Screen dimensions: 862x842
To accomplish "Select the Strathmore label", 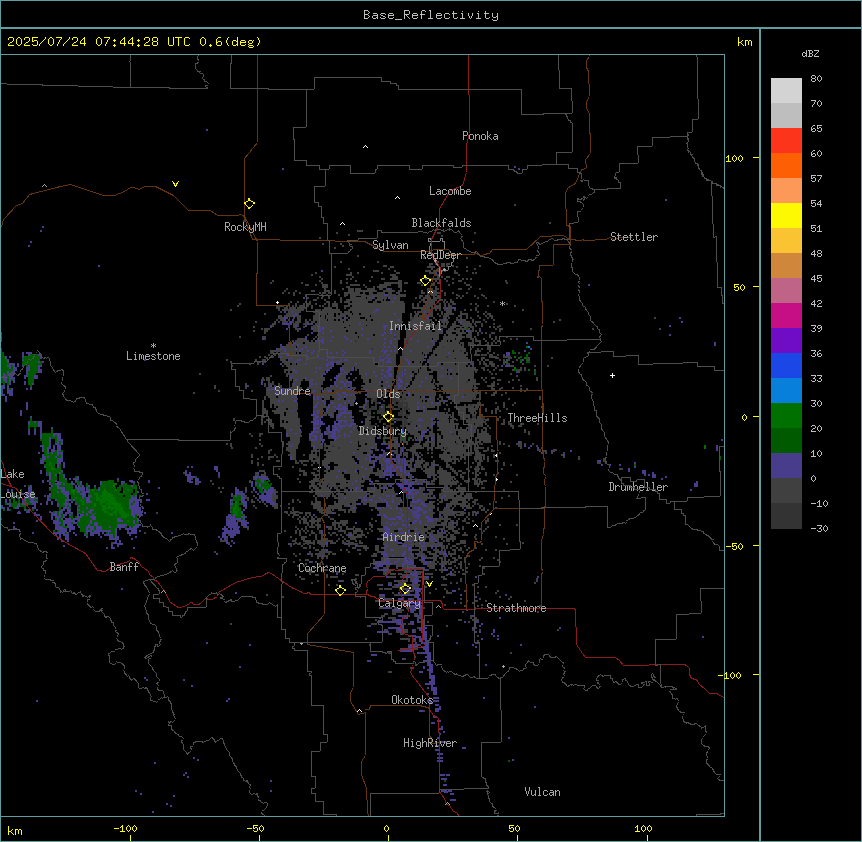I will [516, 608].
